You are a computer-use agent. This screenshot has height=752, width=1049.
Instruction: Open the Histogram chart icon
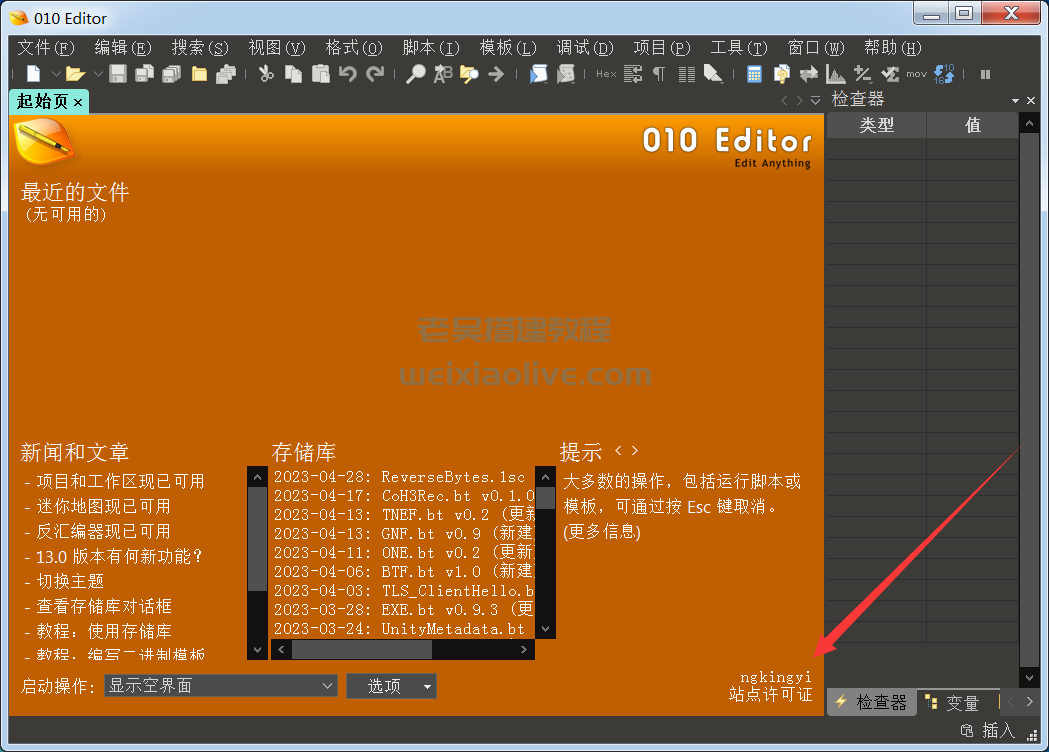pyautogui.click(x=836, y=74)
